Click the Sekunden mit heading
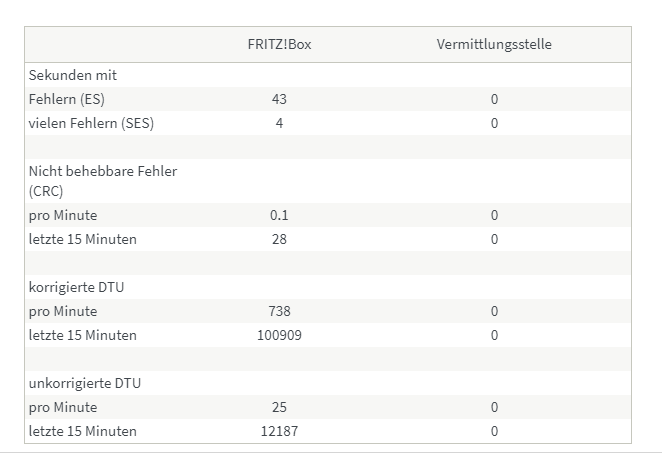 73,75
